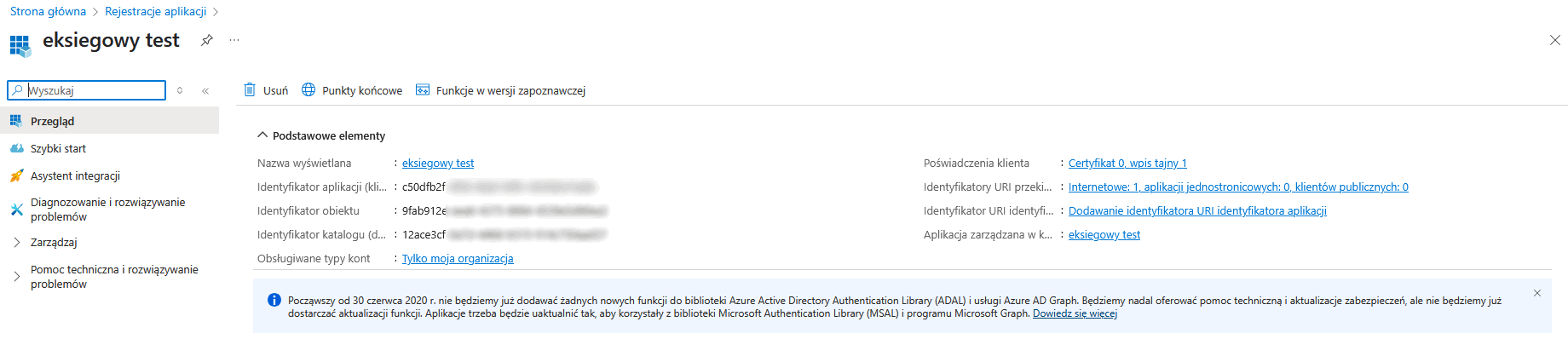1568x339 pixels.
Task: Click the Identyfikator obiektu label
Action: (x=308, y=210)
